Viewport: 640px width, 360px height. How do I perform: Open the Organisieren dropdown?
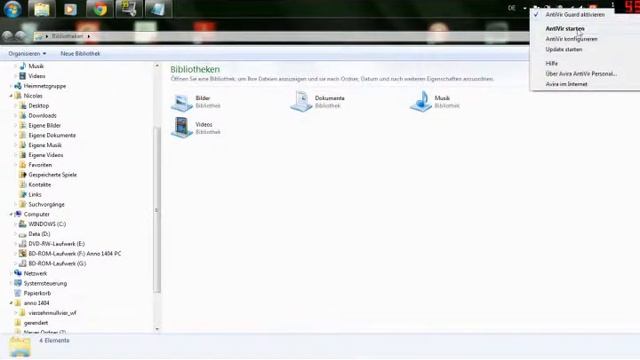pos(27,53)
